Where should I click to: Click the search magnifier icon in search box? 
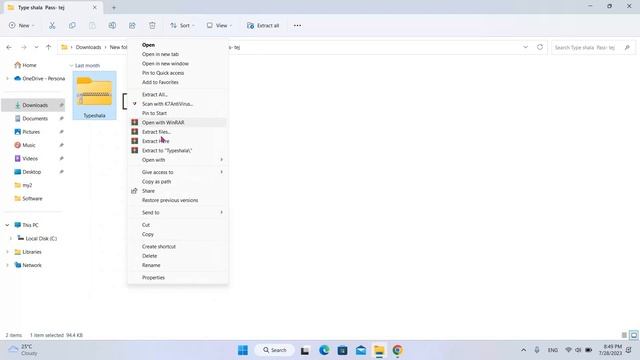pos(627,48)
